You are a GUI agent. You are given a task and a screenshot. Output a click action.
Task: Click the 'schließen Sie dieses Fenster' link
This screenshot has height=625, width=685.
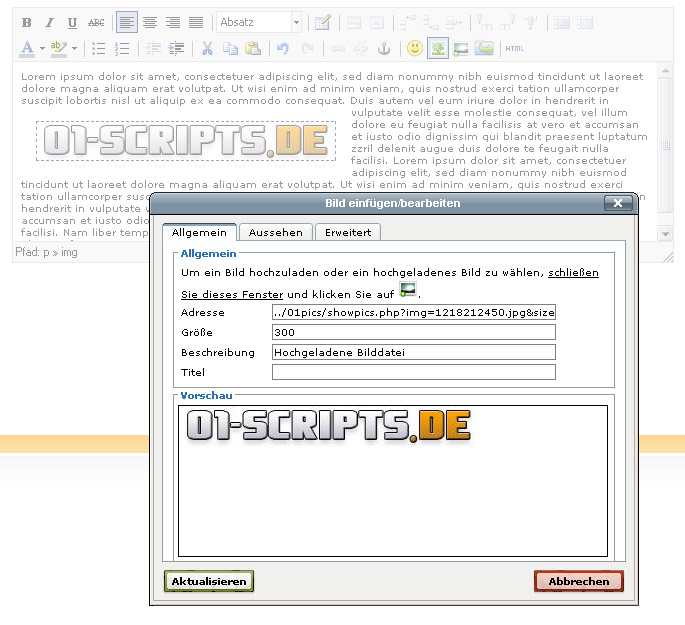point(573,273)
